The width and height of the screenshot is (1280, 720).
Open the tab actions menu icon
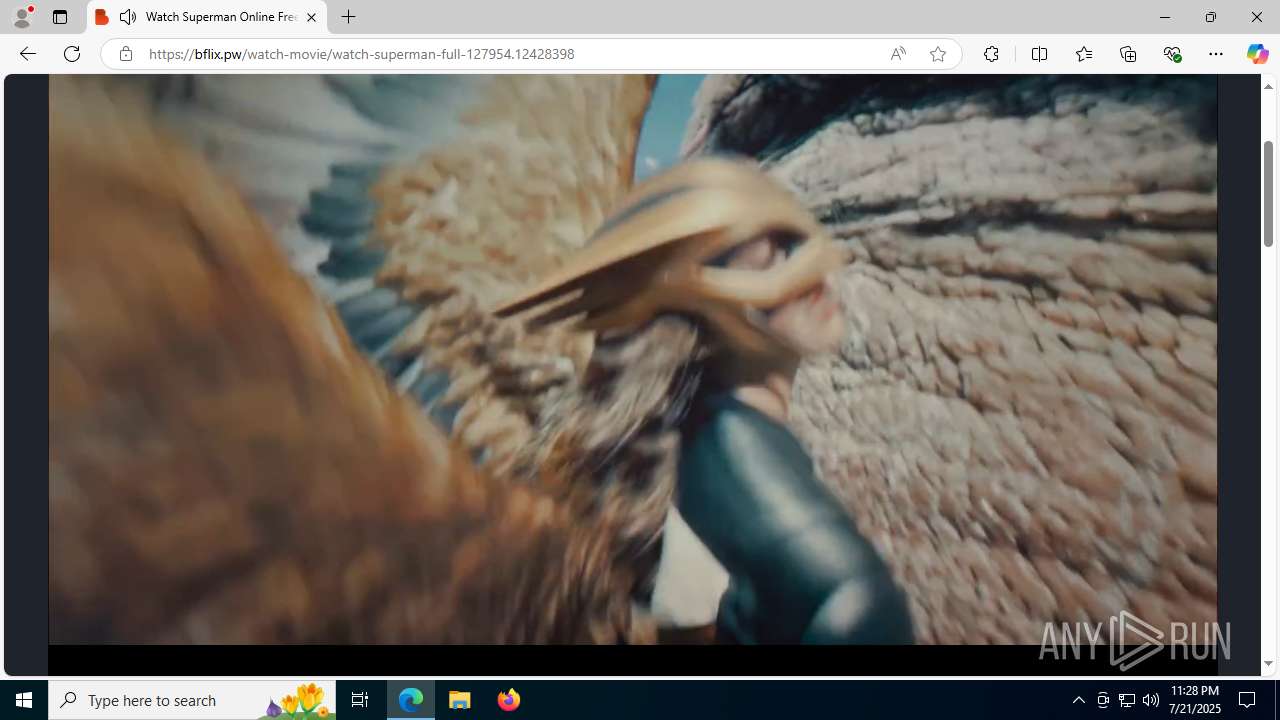click(60, 17)
